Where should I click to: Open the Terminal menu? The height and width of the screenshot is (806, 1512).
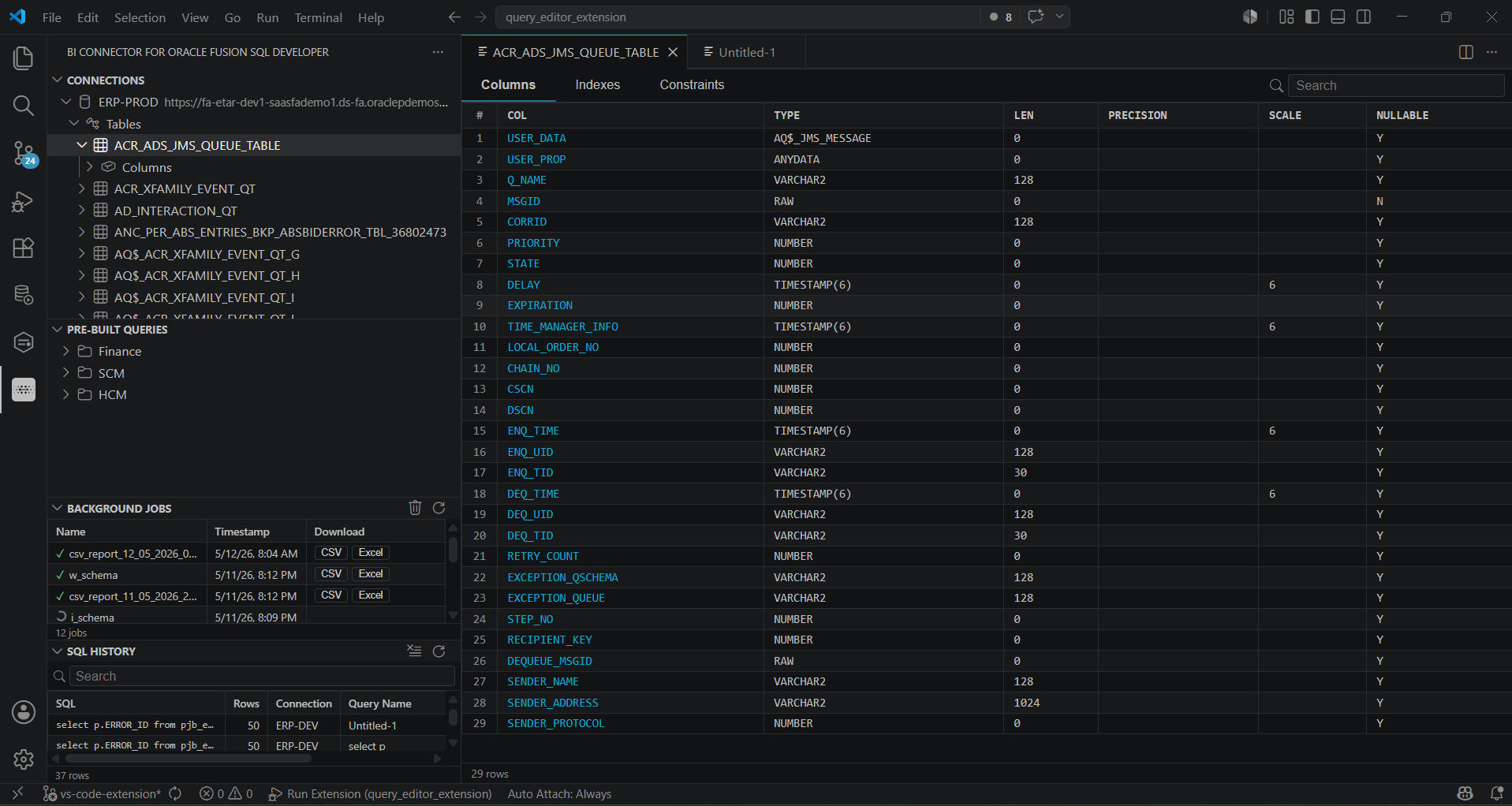tap(318, 17)
